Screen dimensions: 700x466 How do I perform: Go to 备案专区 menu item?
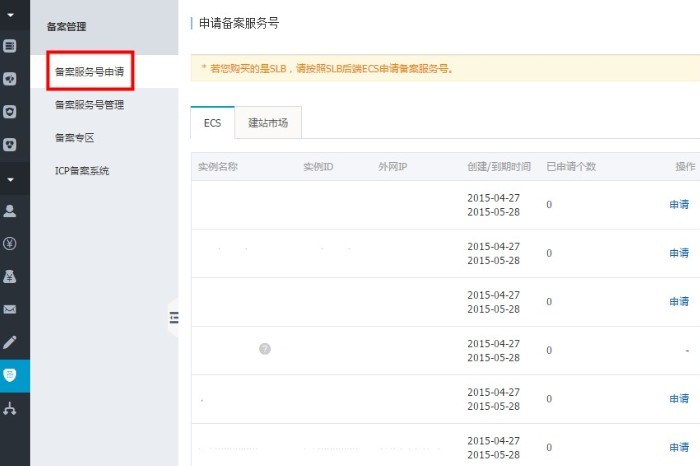(x=74, y=137)
